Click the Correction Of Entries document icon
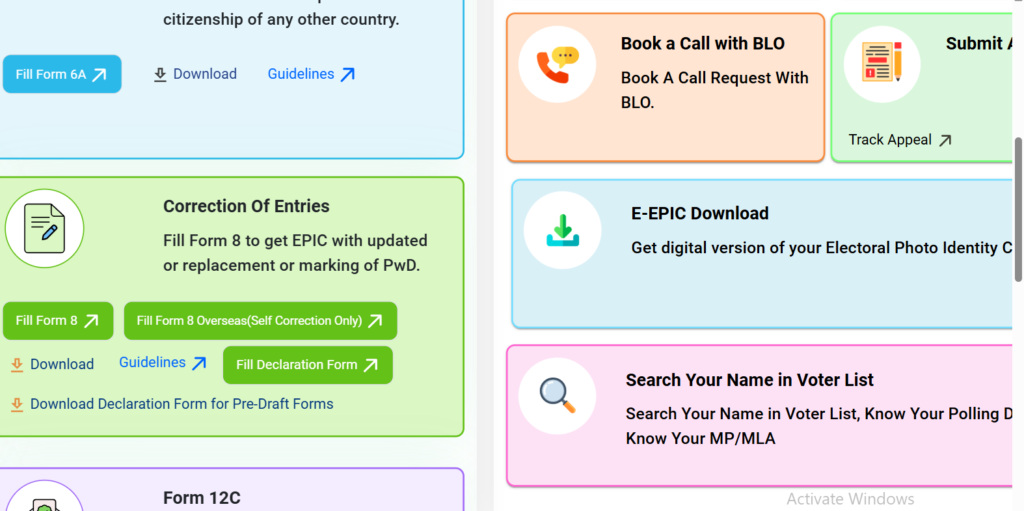Screen dimensions: 1024x511 click(44, 228)
